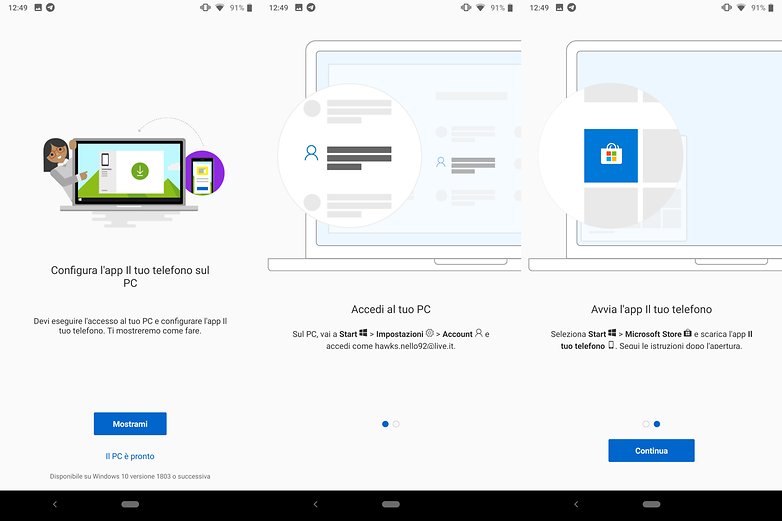Tap the green download icon on laptop illustration
The width and height of the screenshot is (782, 521).
[140, 171]
